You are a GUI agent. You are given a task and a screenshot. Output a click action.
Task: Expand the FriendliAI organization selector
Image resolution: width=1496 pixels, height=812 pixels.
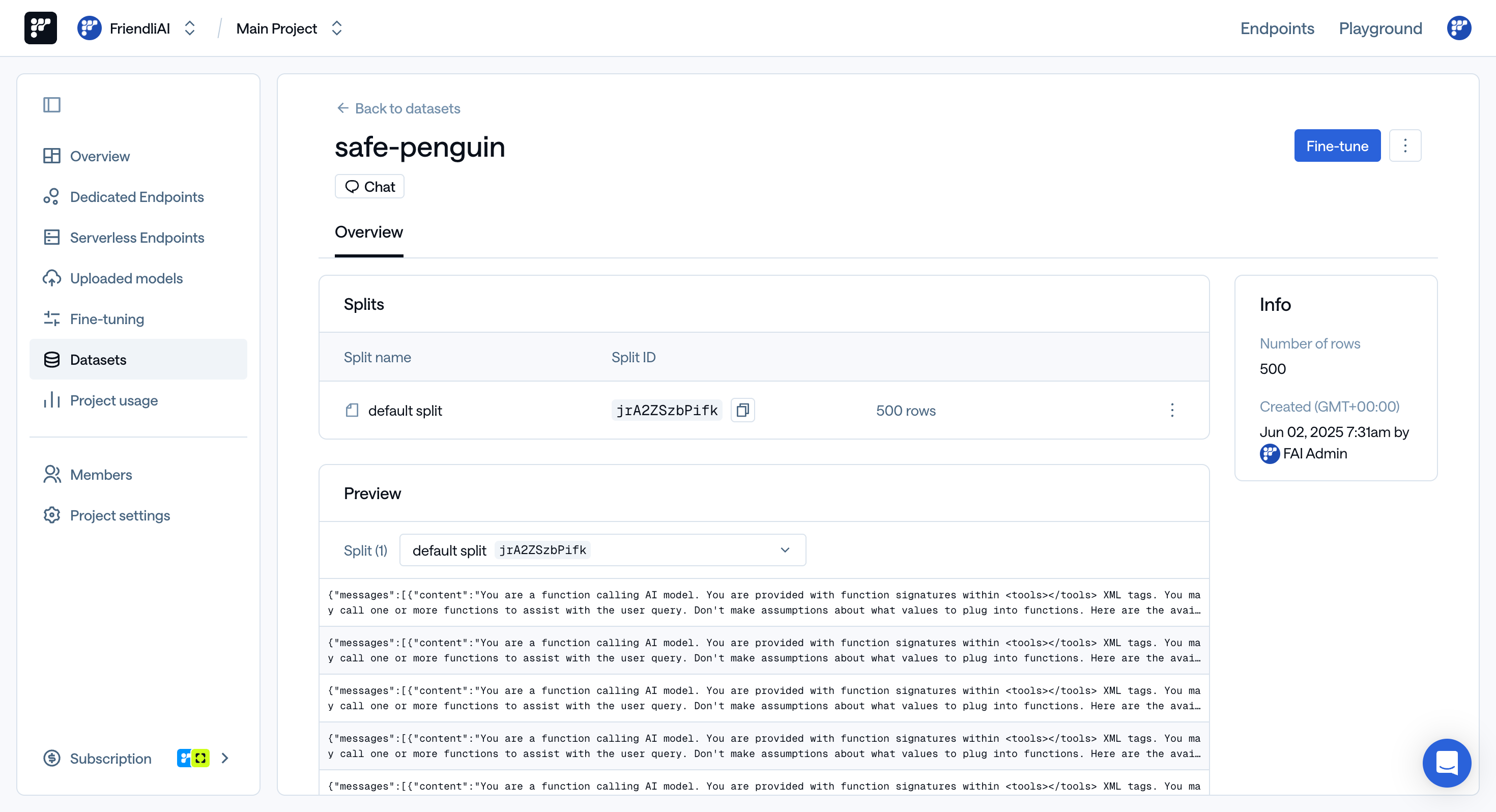coord(189,27)
